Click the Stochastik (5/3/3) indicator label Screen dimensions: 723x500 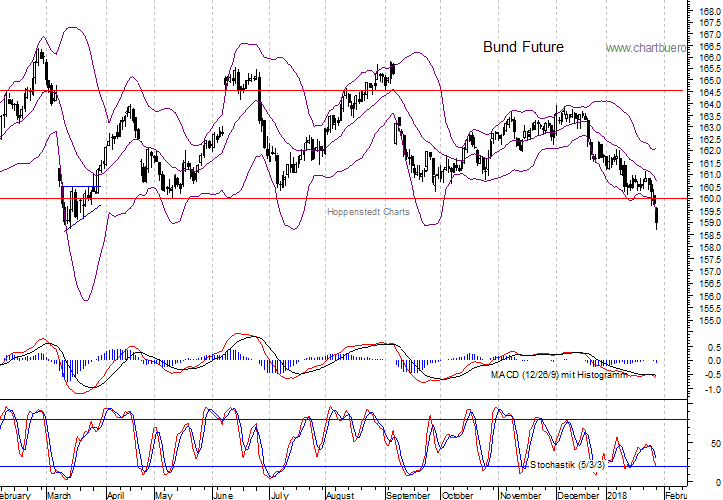567,464
